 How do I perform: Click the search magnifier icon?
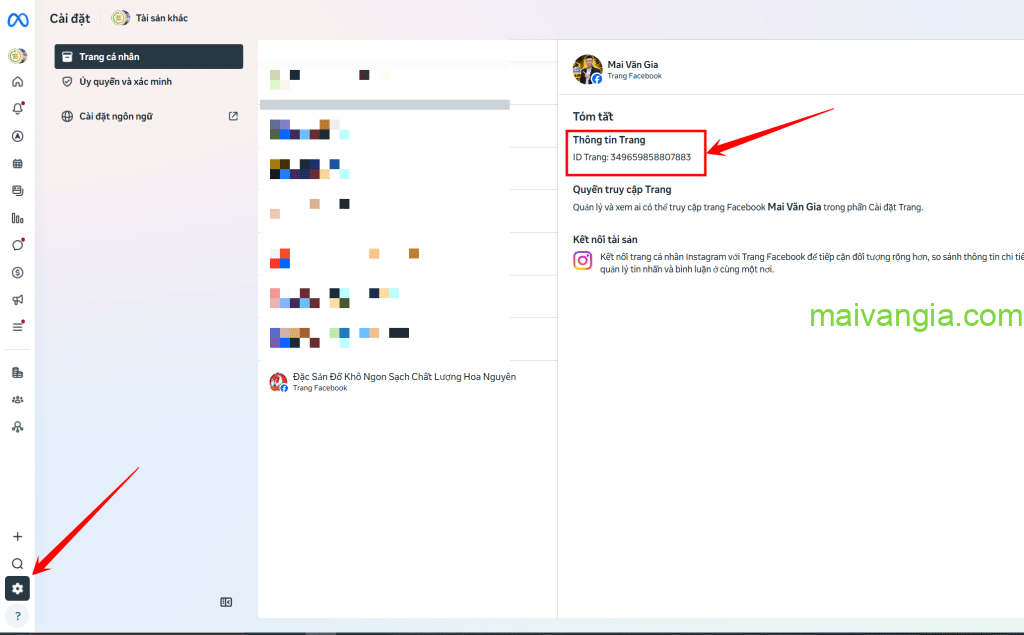coord(17,563)
